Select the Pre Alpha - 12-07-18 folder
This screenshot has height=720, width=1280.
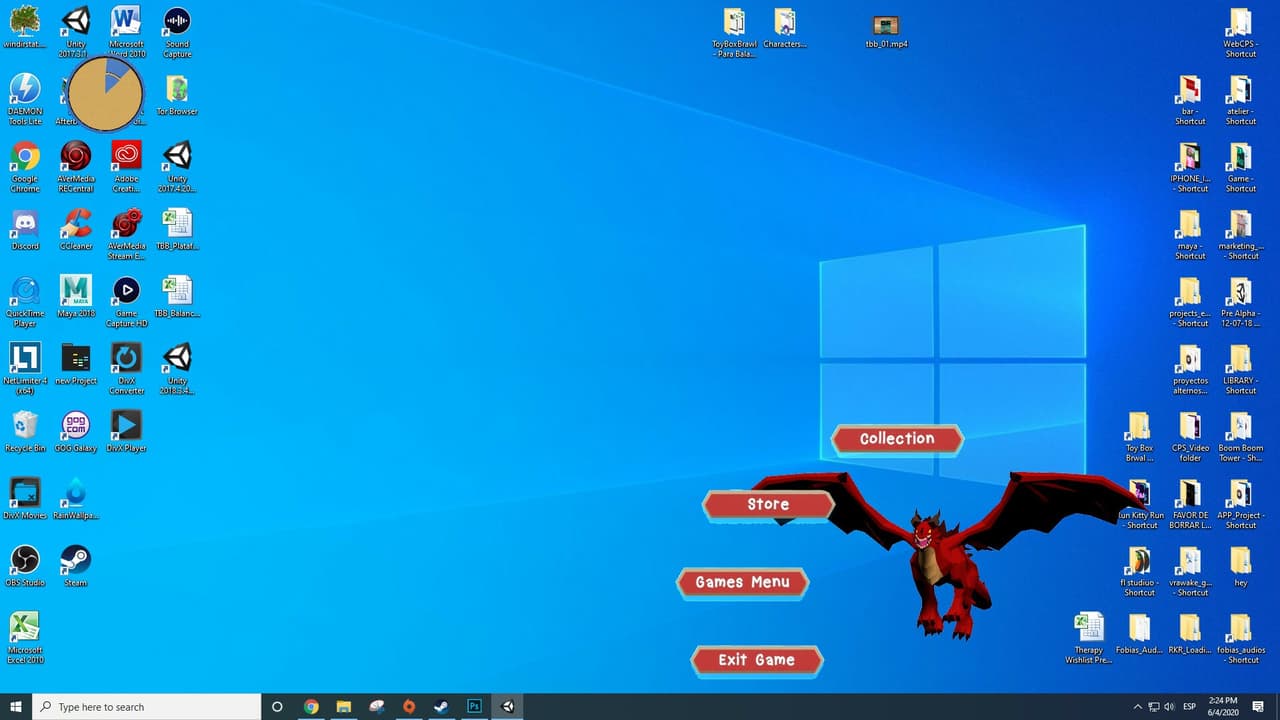click(x=1240, y=302)
